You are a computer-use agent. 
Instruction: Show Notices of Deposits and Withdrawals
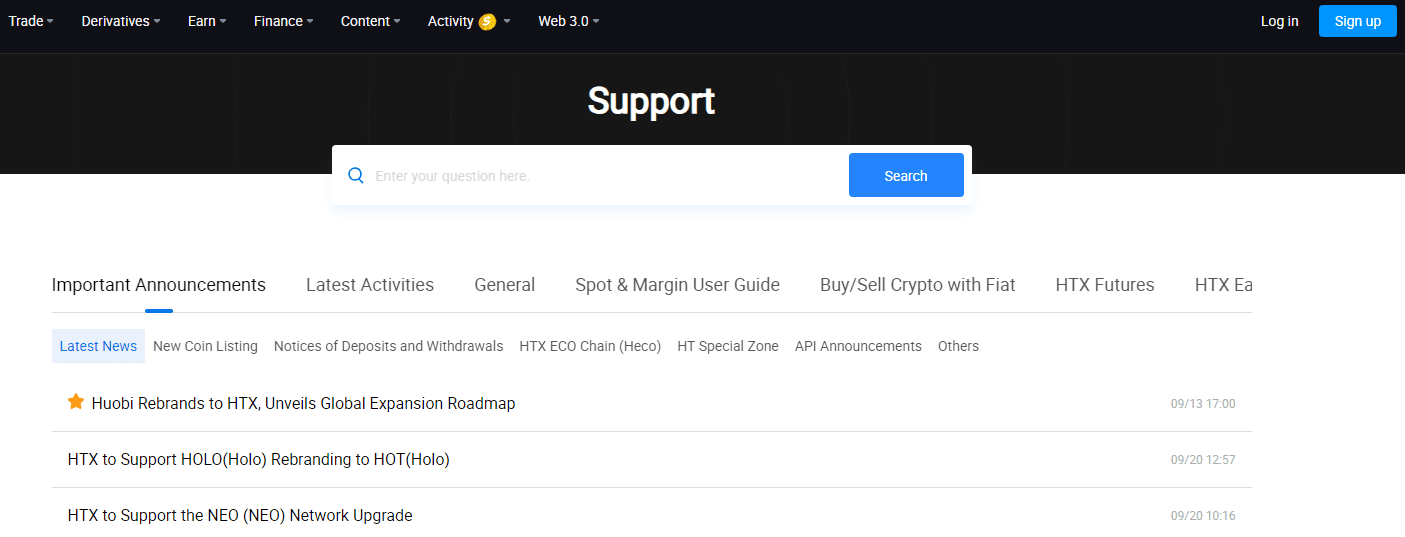click(x=388, y=346)
